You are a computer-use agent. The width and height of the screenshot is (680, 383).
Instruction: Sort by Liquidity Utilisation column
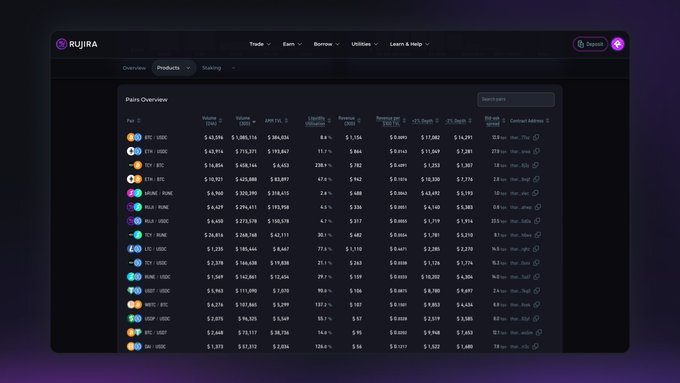click(x=318, y=121)
